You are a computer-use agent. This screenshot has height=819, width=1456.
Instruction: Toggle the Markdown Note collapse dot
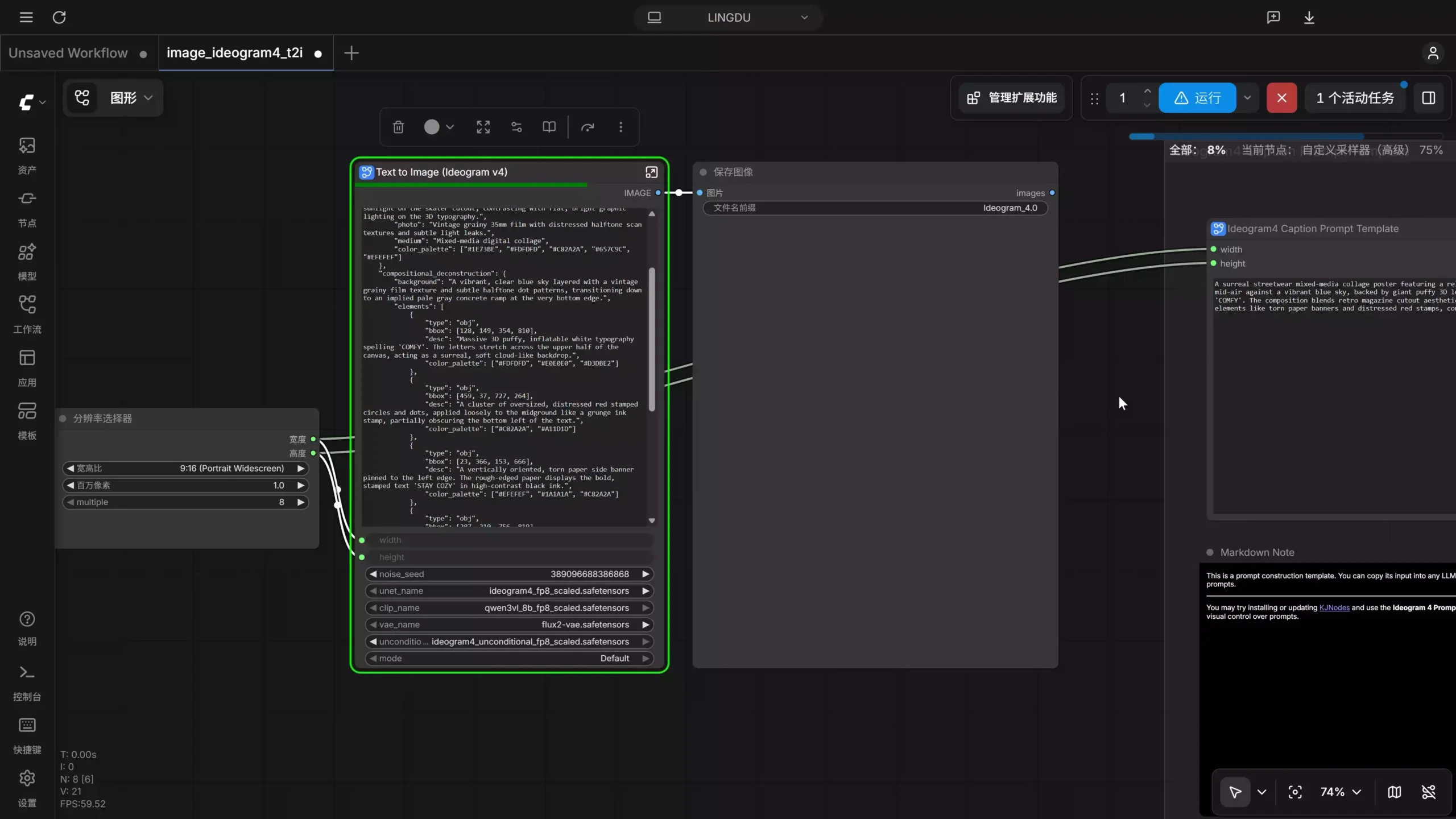[1210, 552]
